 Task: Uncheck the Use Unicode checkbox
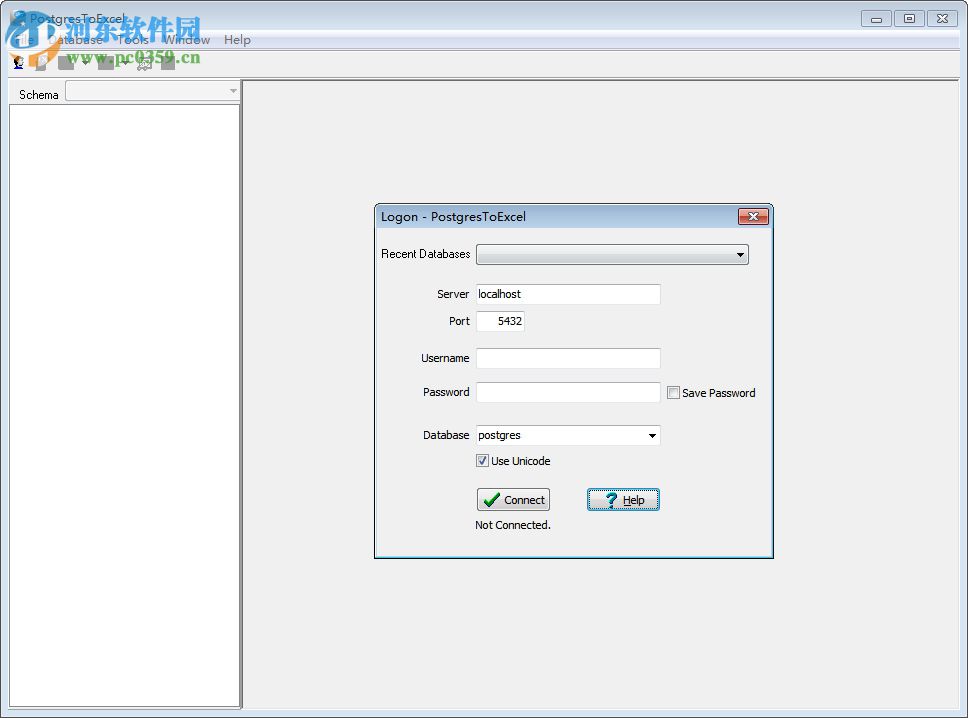[x=482, y=461]
